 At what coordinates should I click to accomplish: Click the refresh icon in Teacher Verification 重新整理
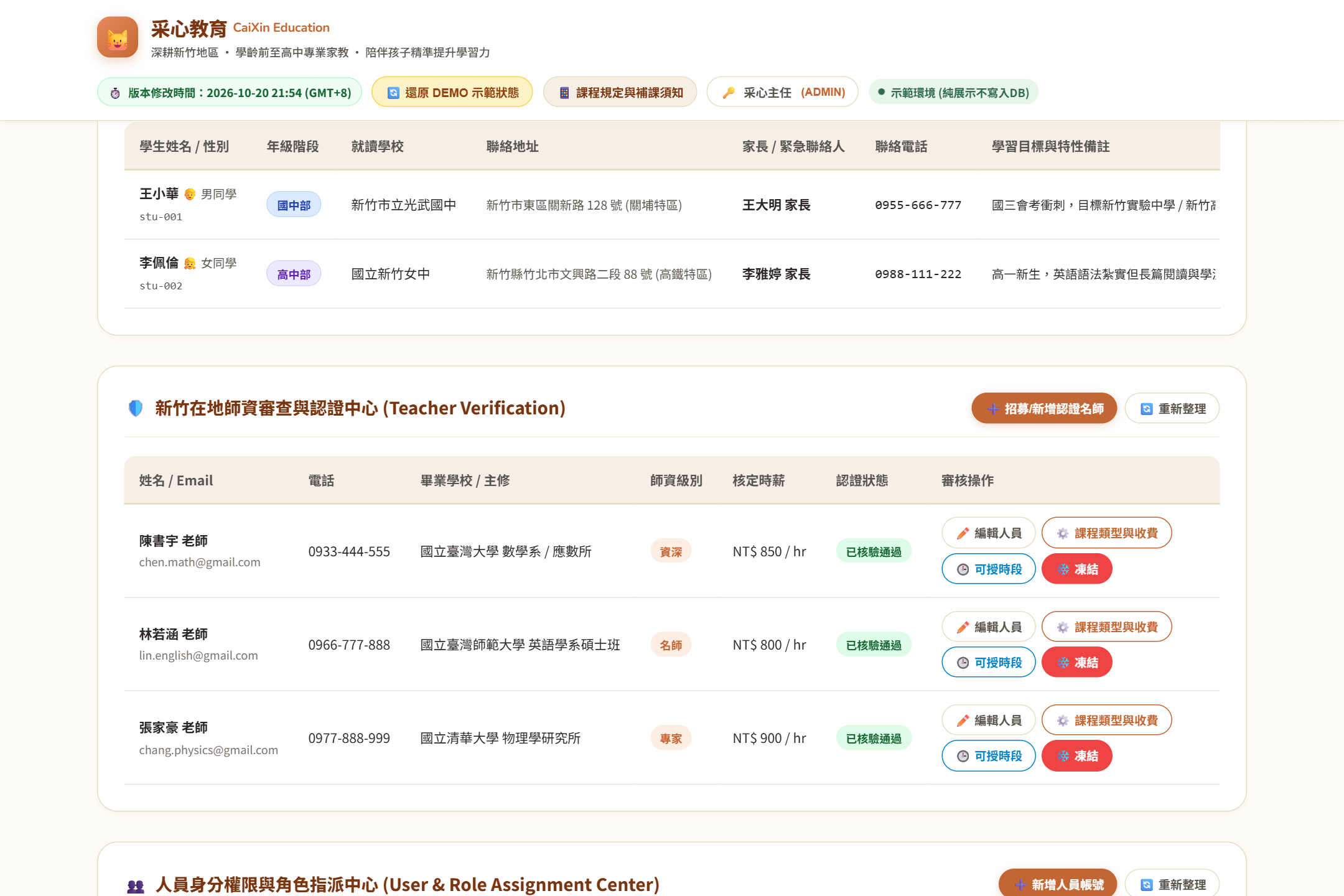tap(1147, 409)
